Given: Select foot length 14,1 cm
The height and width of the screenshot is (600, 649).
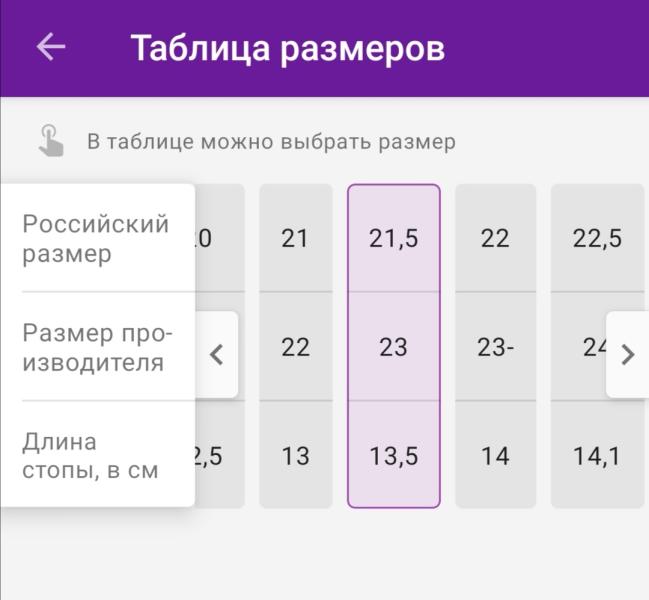Looking at the screenshot, I should (597, 456).
